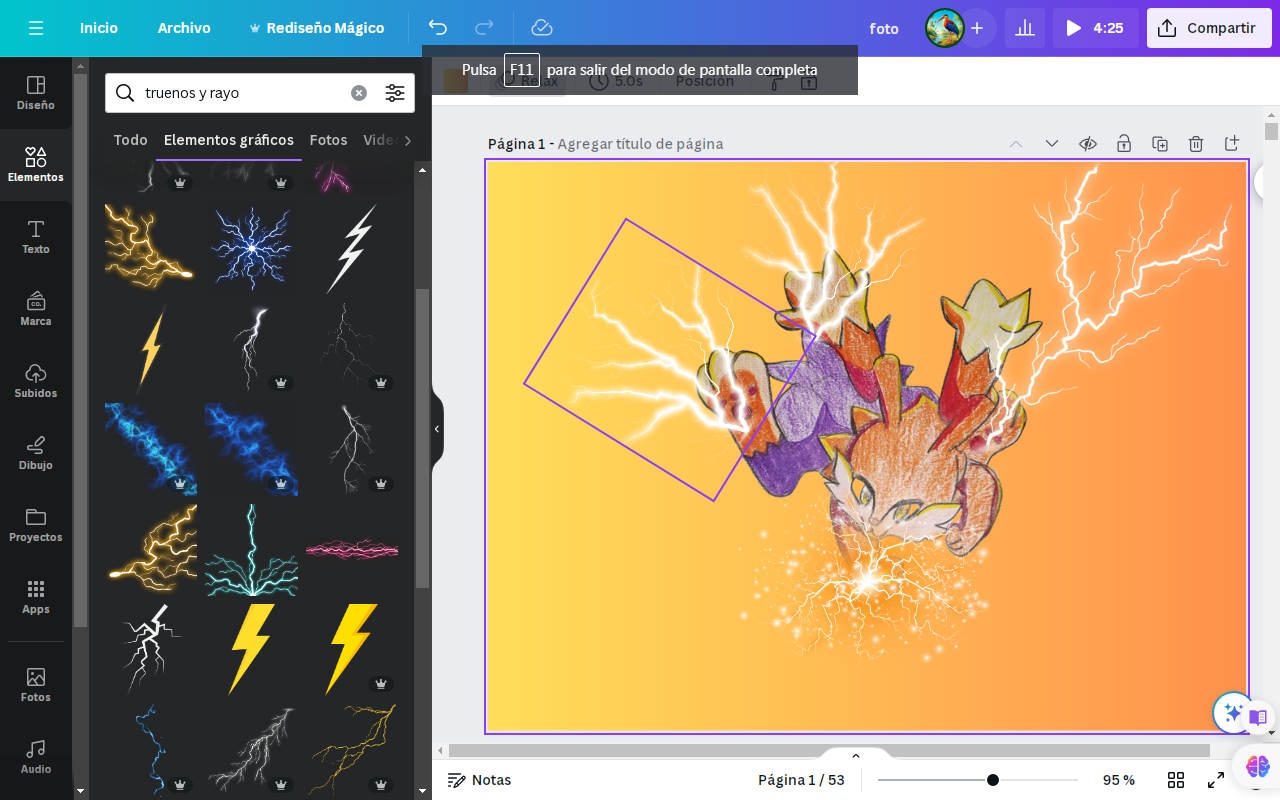Screen dimensions: 1280x800
Task: Enter fullscreen presentation mode
Action: pos(1216,780)
